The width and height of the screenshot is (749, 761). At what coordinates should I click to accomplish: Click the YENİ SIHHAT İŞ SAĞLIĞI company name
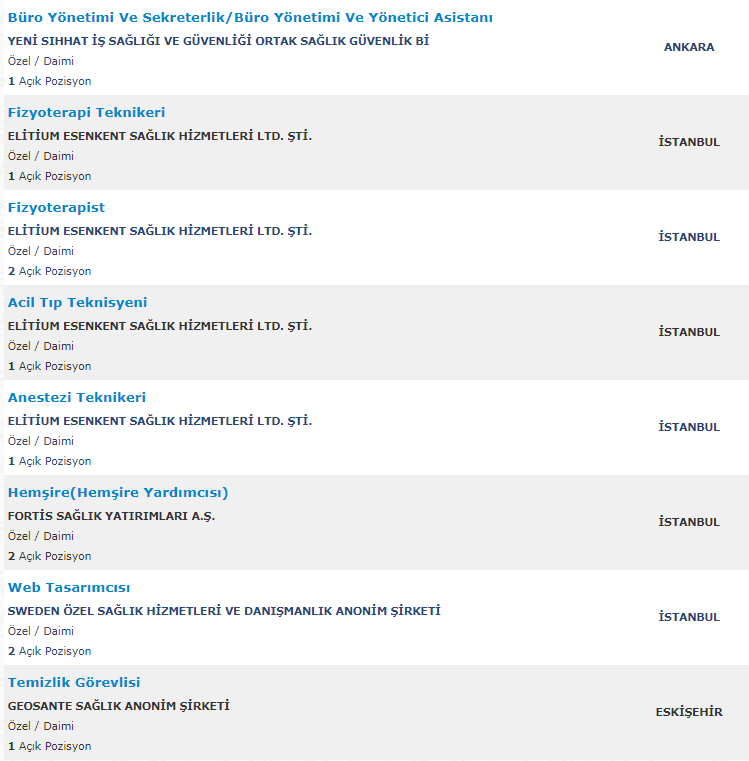click(x=218, y=41)
